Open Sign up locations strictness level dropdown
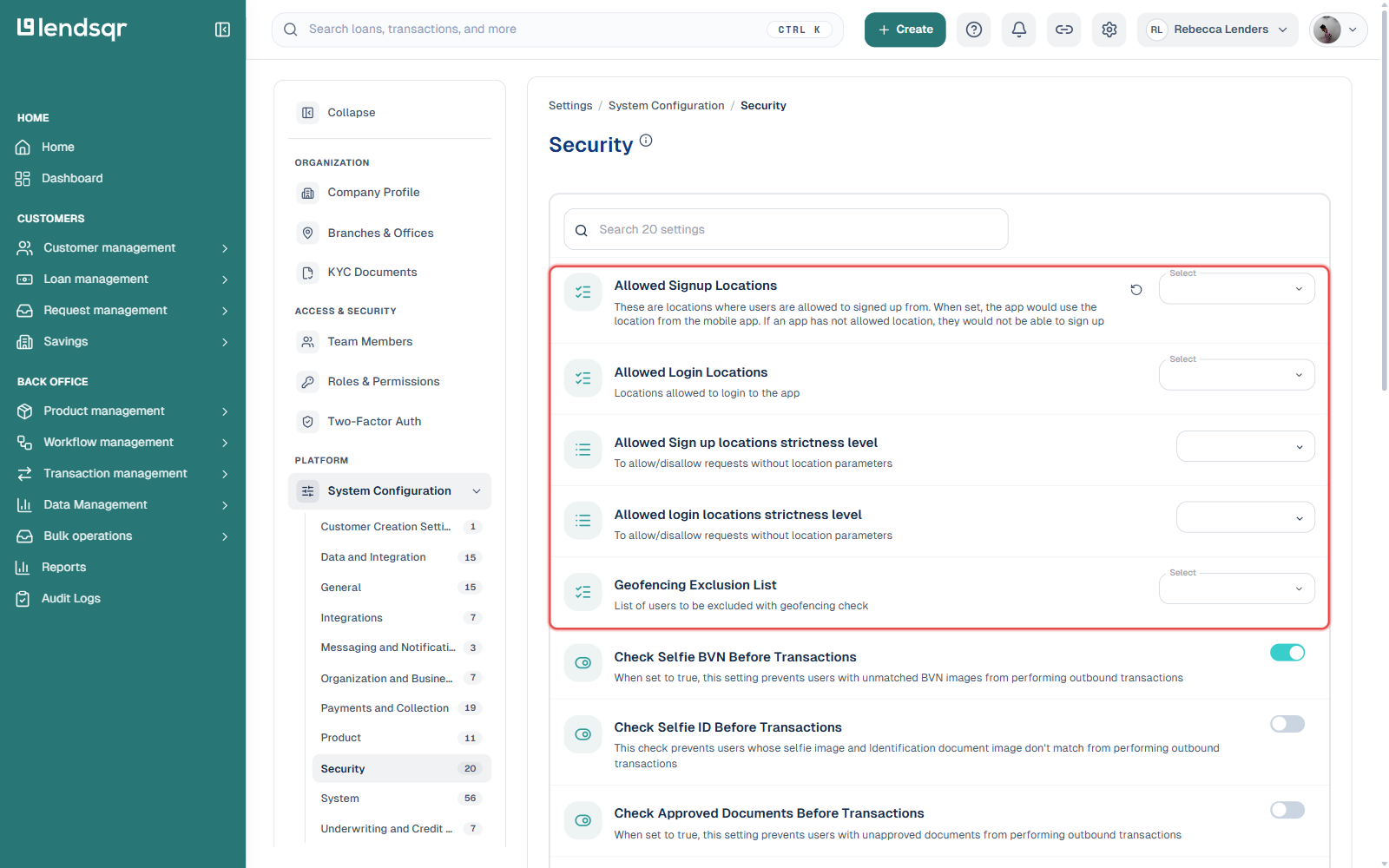This screenshot has width=1389, height=868. pyautogui.click(x=1246, y=446)
